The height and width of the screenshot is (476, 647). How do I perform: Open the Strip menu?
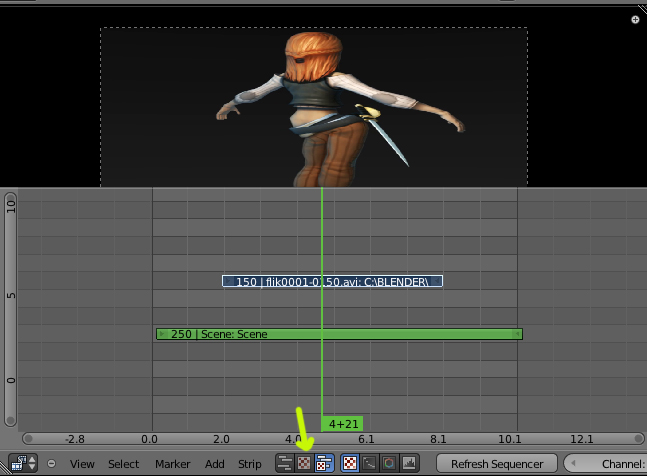click(250, 464)
